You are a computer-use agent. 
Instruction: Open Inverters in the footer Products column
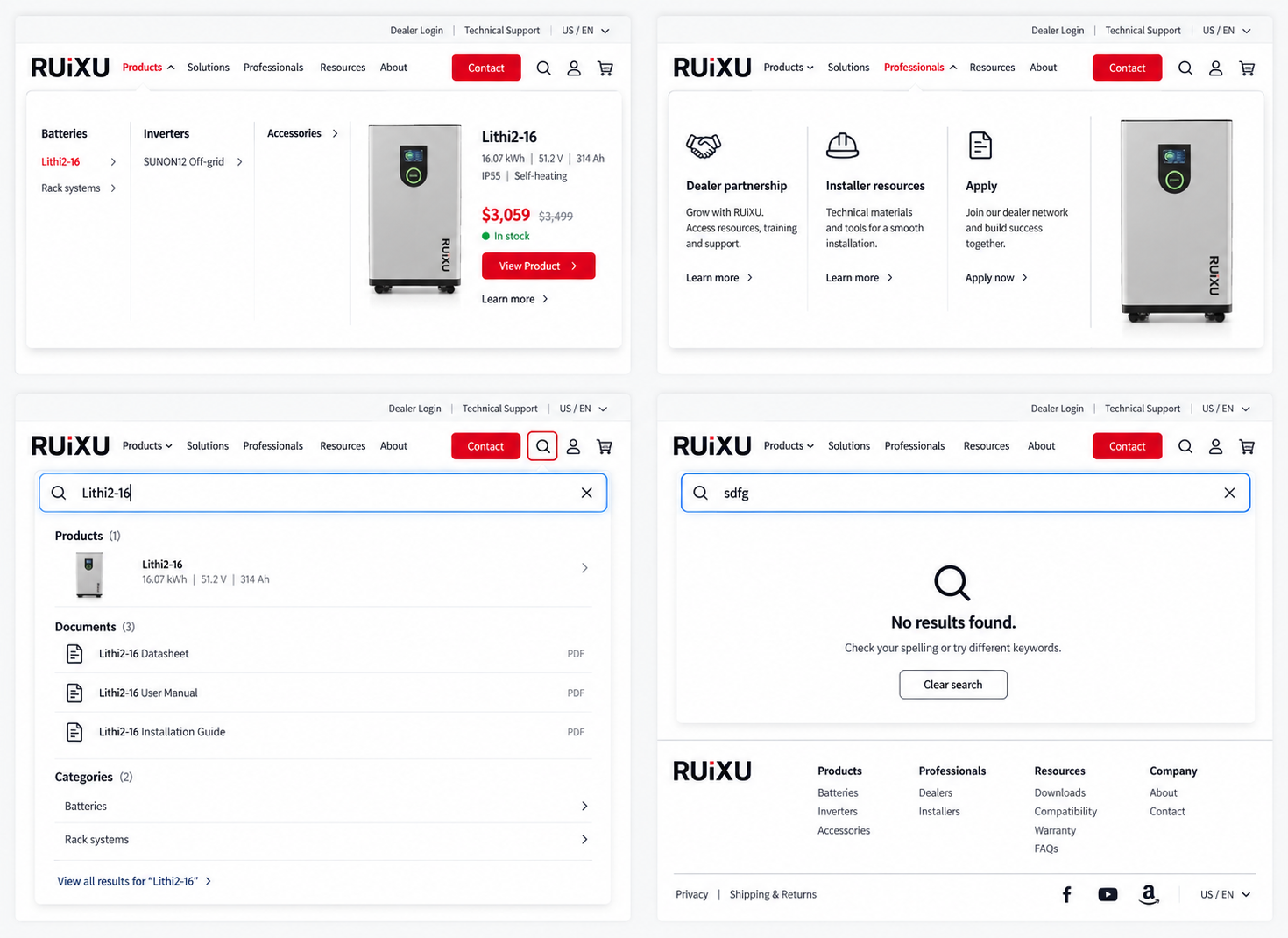pos(838,812)
